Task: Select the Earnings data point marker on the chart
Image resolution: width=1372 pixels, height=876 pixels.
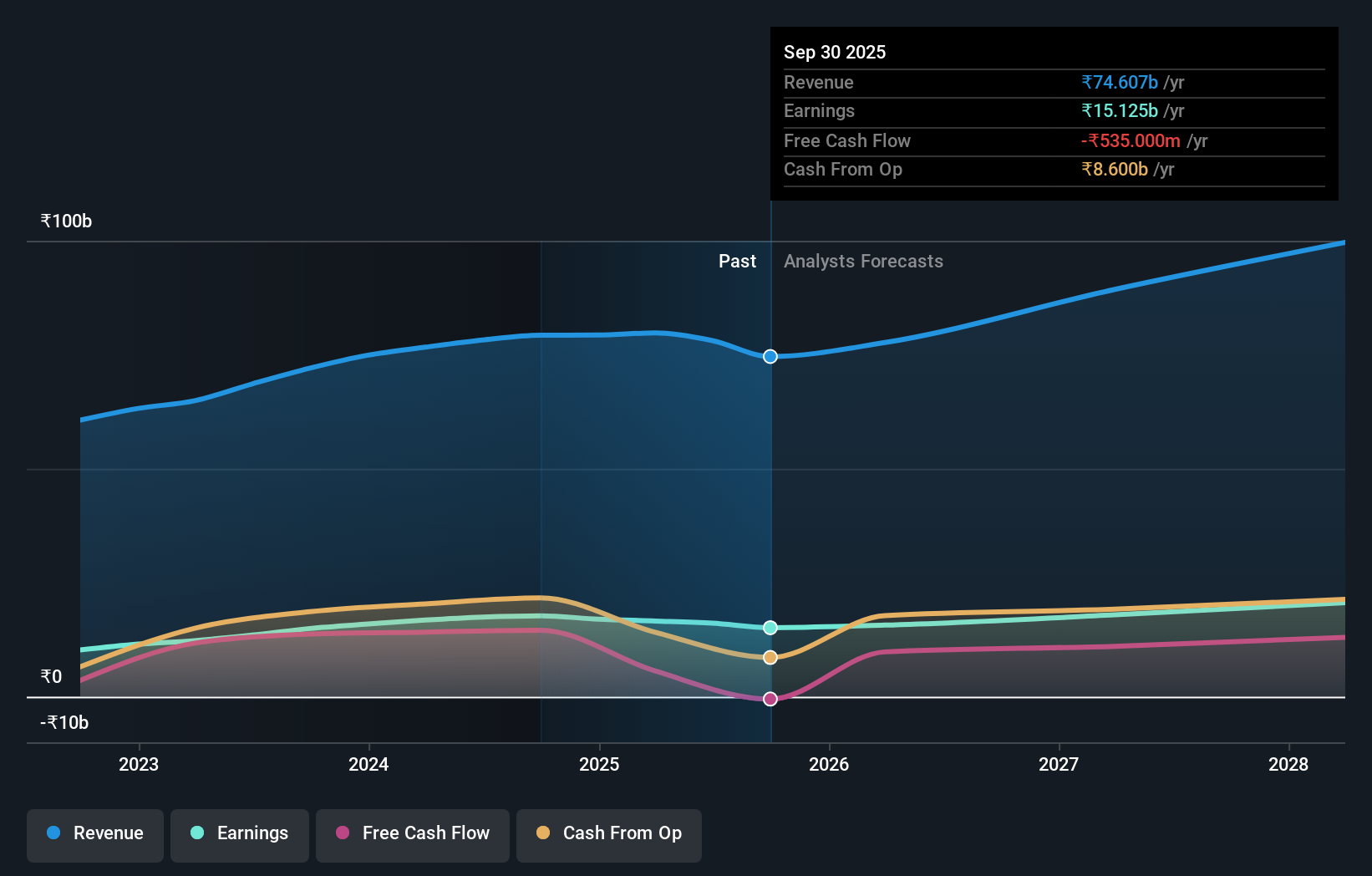Action: pos(770,627)
